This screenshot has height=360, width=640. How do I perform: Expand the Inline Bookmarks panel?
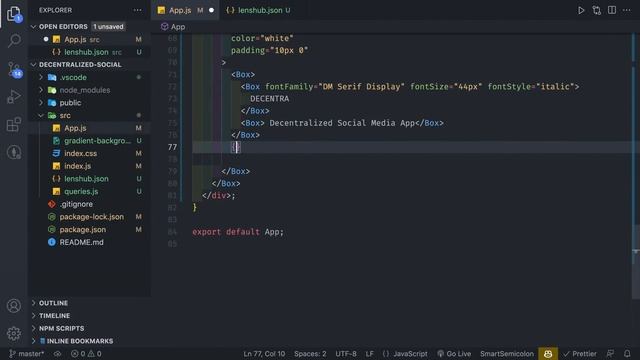[89, 341]
